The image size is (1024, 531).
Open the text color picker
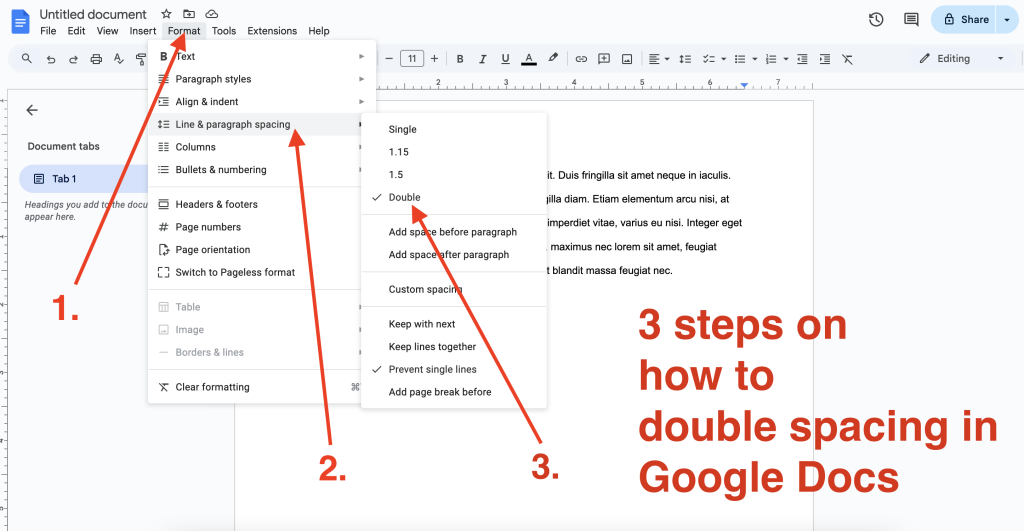pyautogui.click(x=529, y=59)
